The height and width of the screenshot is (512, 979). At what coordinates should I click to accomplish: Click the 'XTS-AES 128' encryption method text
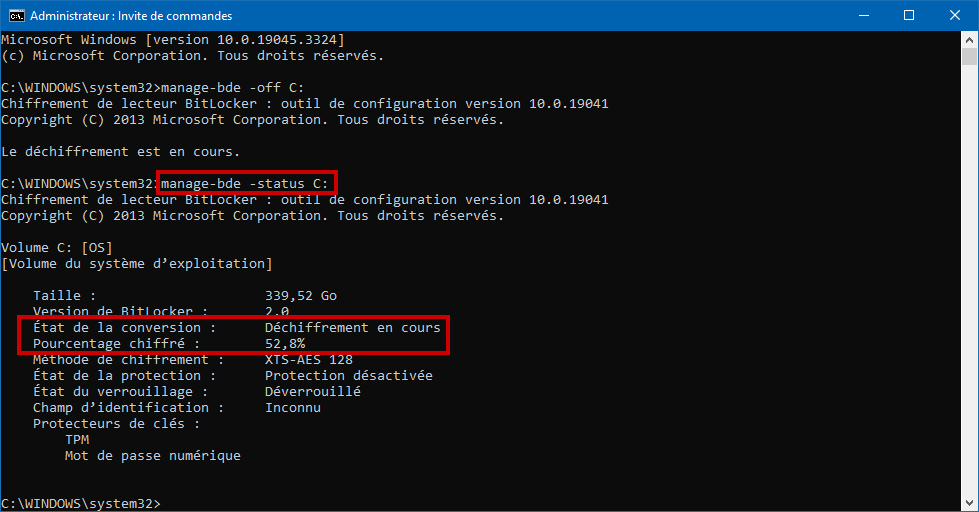309,360
